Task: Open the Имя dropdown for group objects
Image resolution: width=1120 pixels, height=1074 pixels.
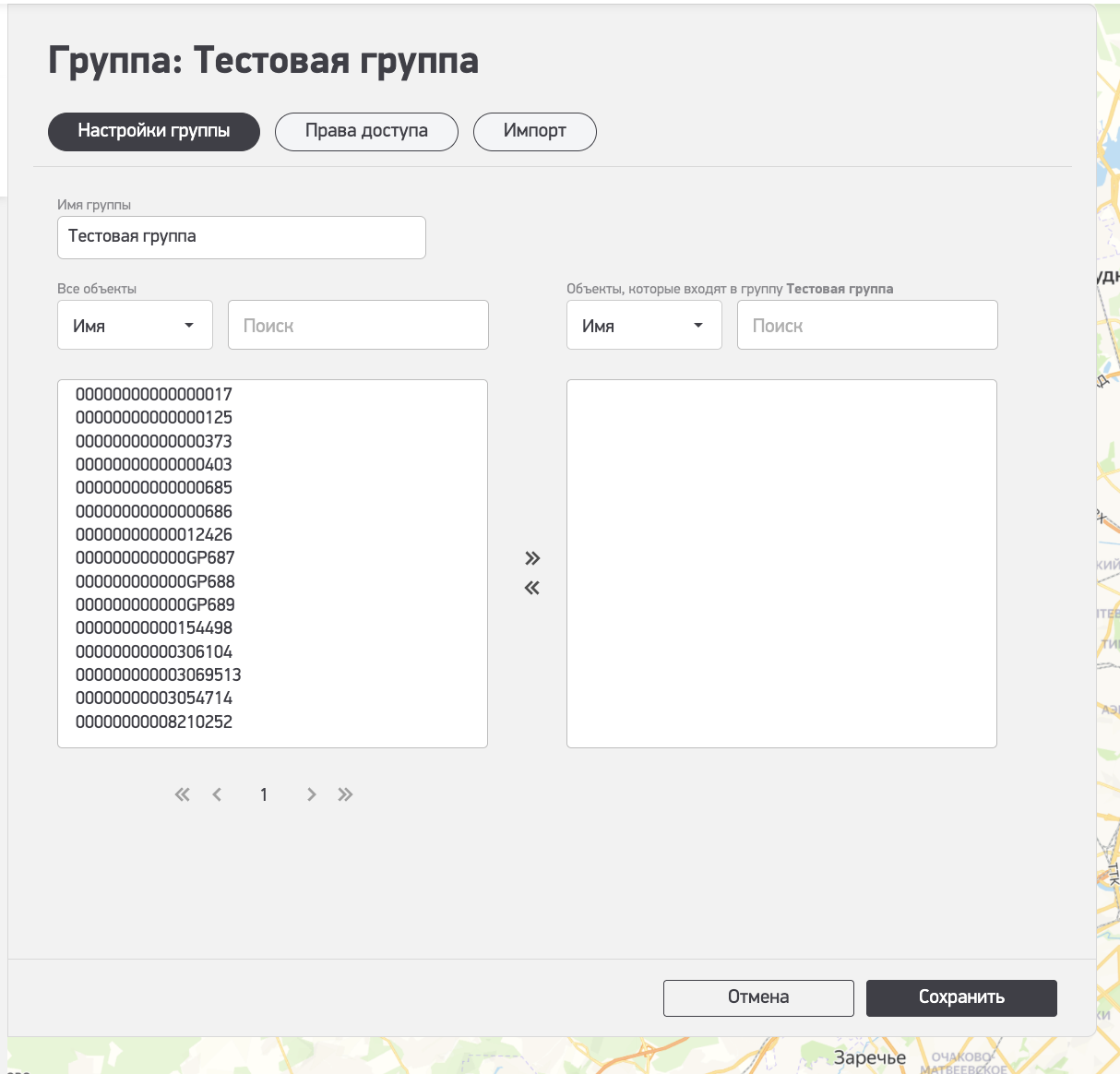Action: 644,326
